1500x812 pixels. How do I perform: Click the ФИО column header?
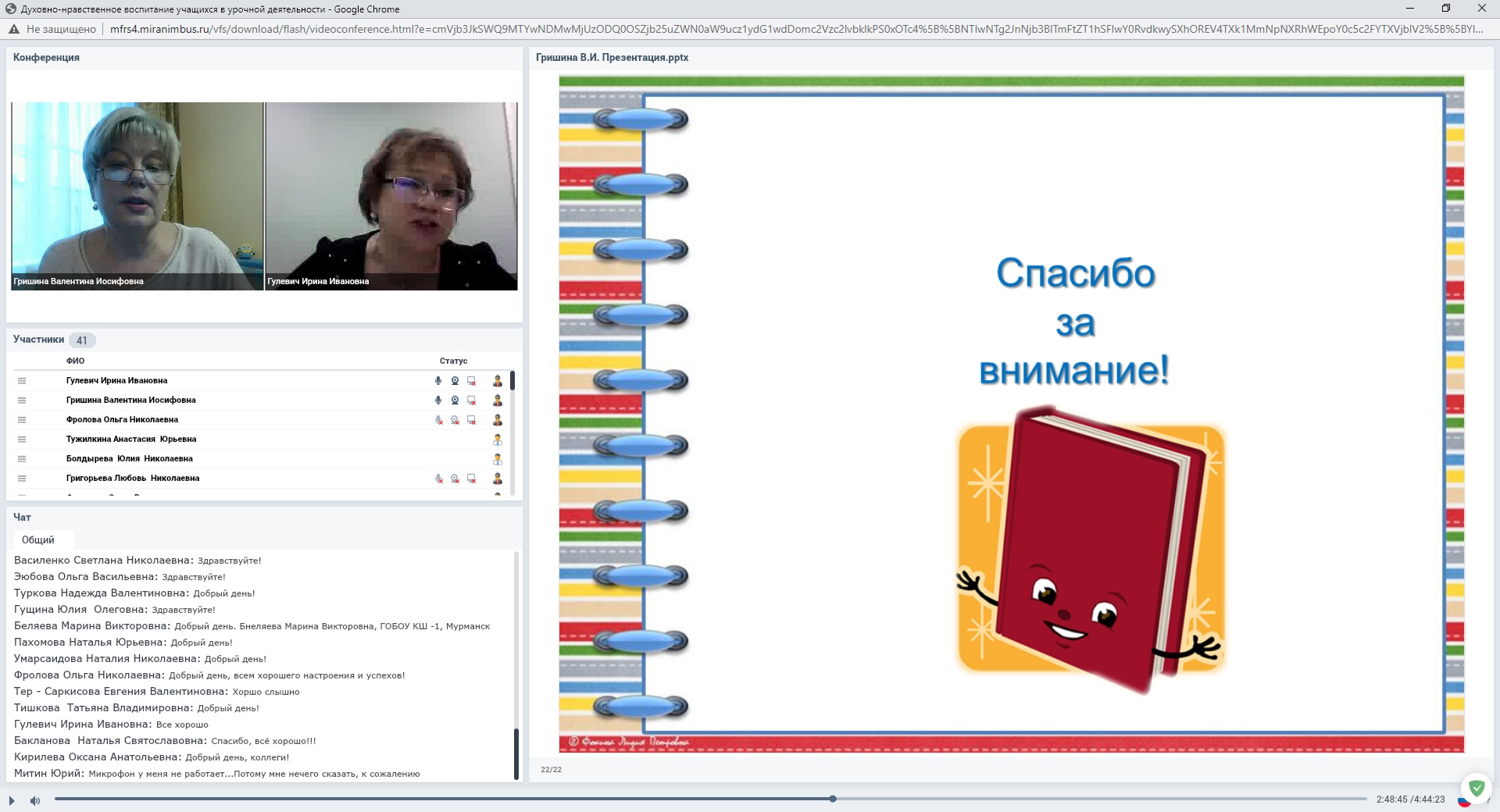[x=75, y=361]
